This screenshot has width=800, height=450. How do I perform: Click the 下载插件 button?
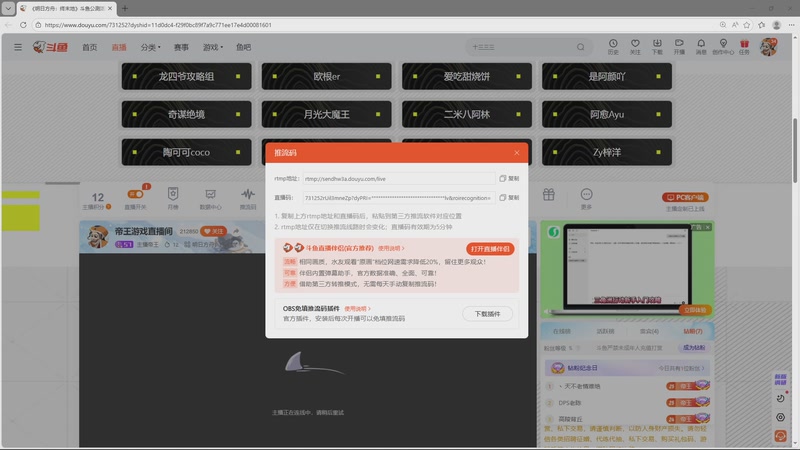[487, 314]
